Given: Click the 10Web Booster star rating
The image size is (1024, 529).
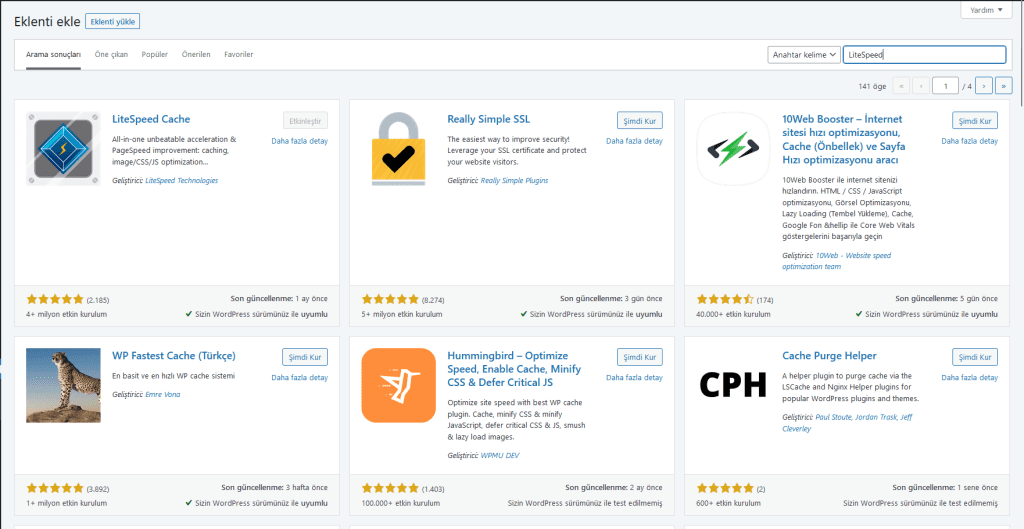Looking at the screenshot, I should click(725, 300).
